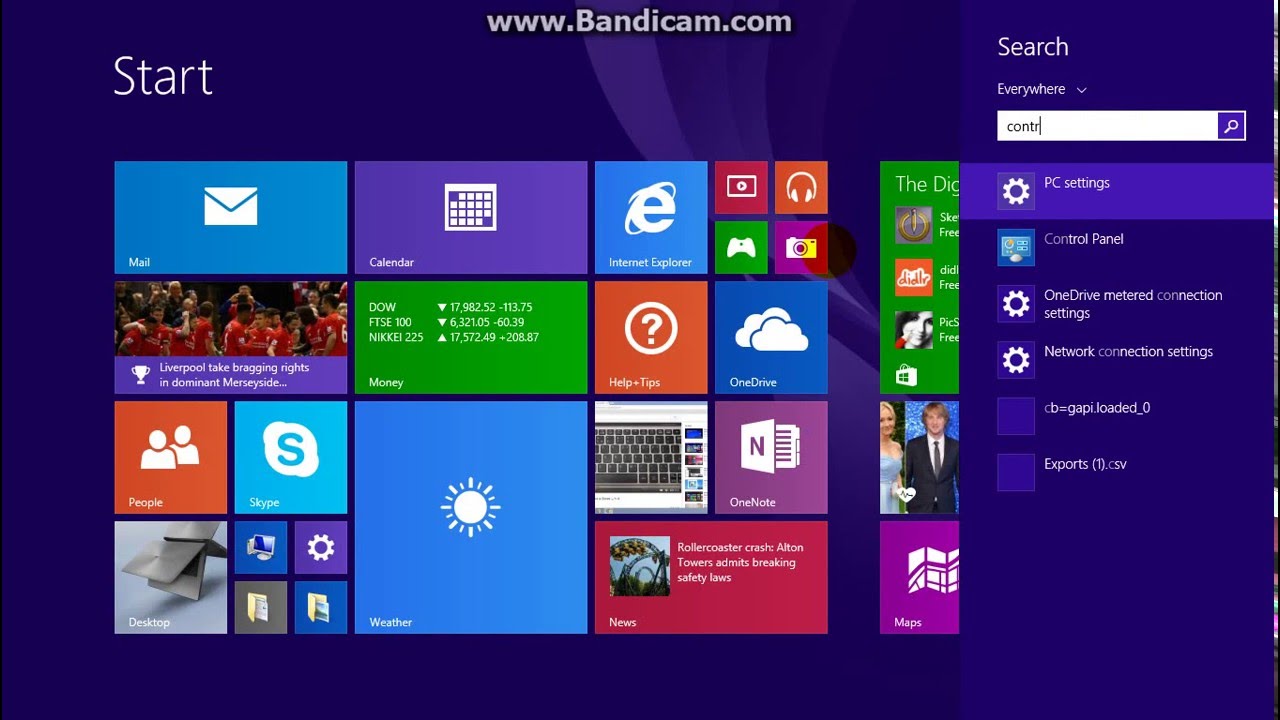The height and width of the screenshot is (720, 1280).
Task: Open the Desktop tile
Action: pyautogui.click(x=170, y=577)
